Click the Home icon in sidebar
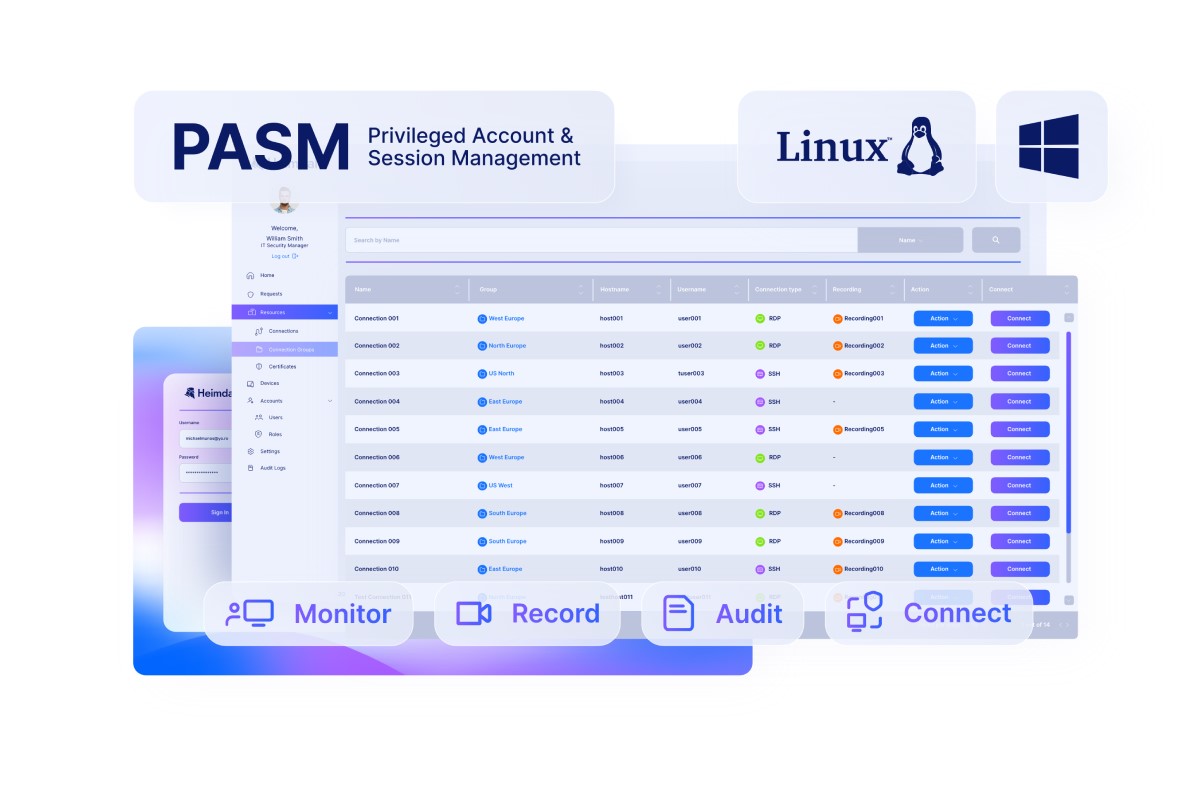The image size is (1200, 800). [x=250, y=275]
